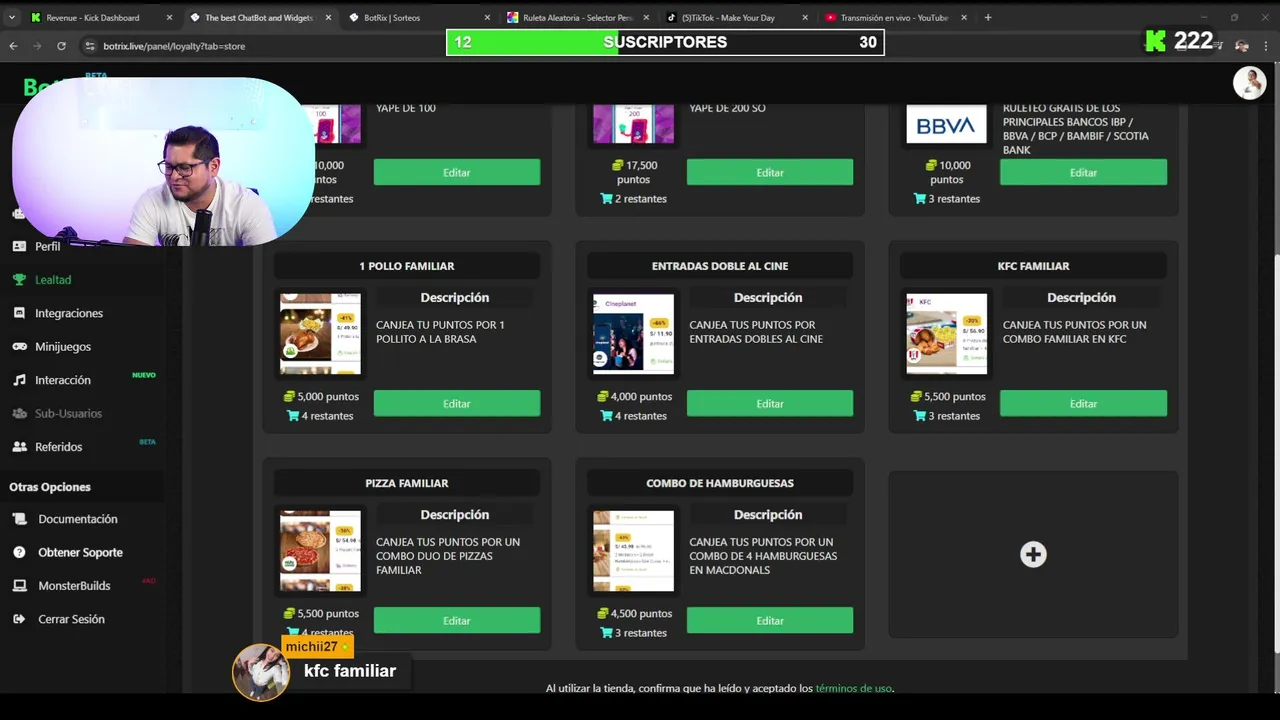1280x720 pixels.
Task: Click the COMBO DE HAMBURGUESAS title
Action: click(x=720, y=483)
